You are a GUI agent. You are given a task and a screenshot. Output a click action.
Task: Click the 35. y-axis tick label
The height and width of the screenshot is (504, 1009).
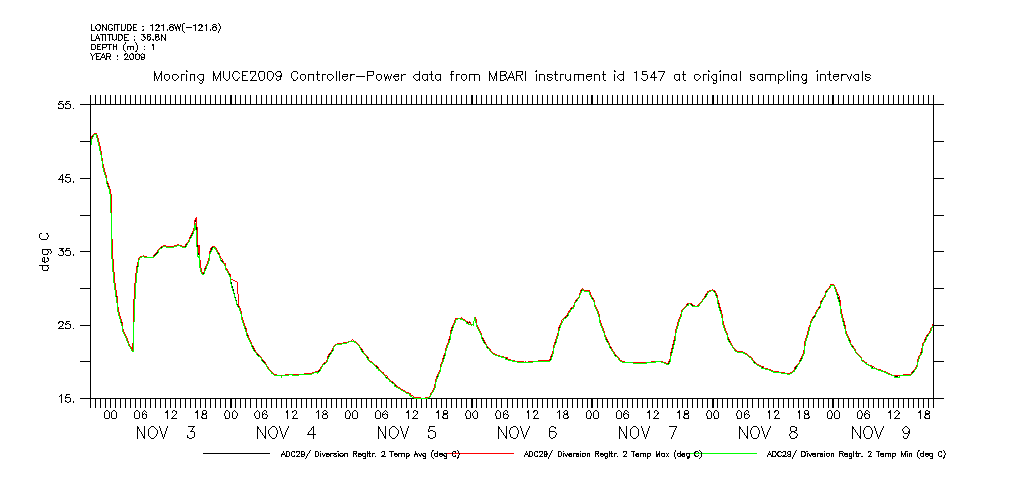tap(68, 253)
